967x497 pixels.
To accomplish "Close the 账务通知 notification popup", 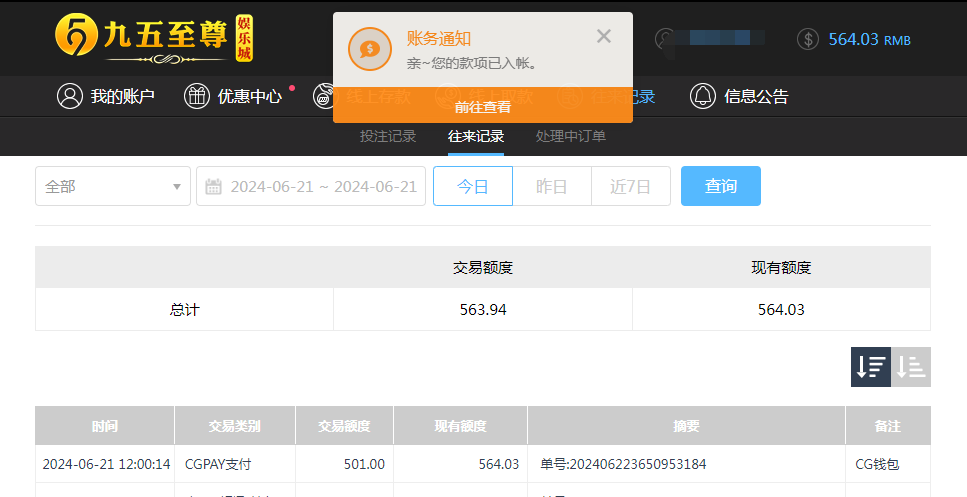I will click(603, 37).
